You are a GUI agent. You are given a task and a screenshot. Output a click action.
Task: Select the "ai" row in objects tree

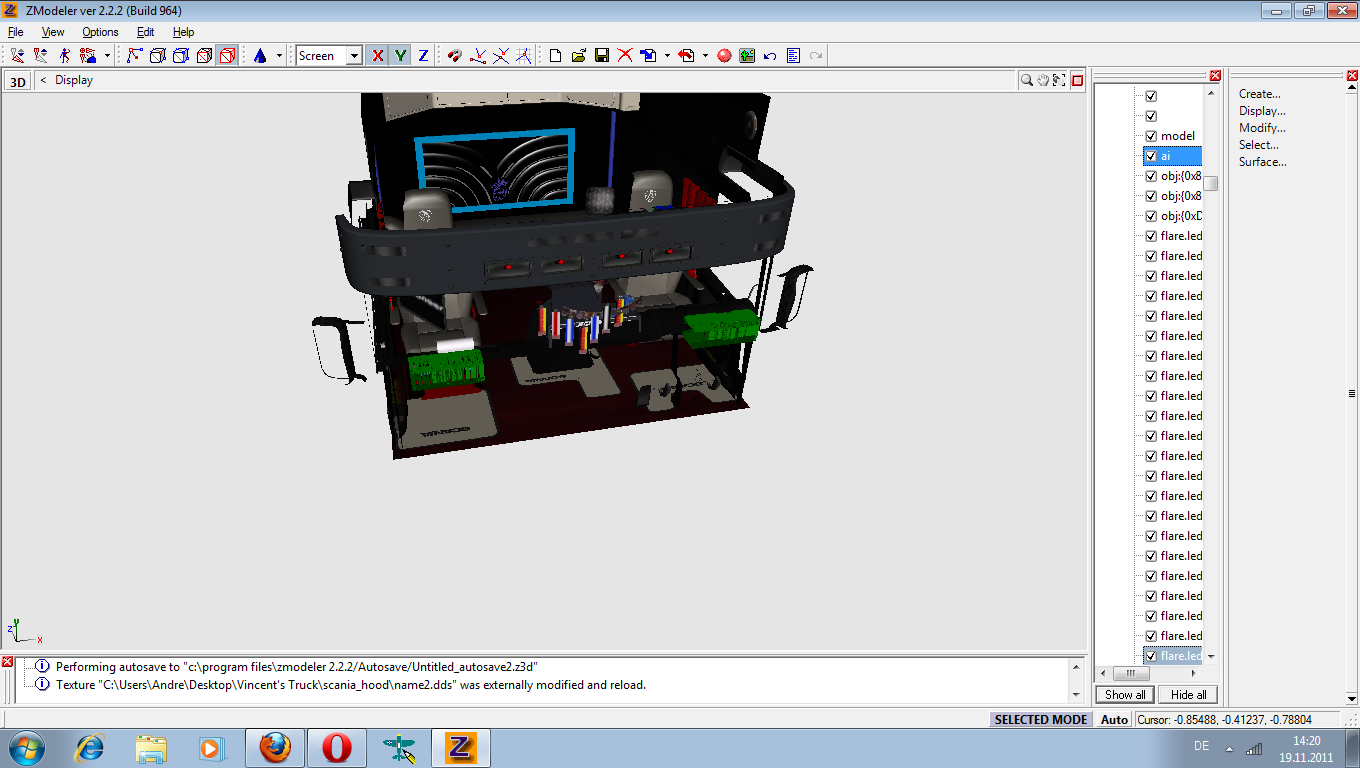coord(1172,156)
